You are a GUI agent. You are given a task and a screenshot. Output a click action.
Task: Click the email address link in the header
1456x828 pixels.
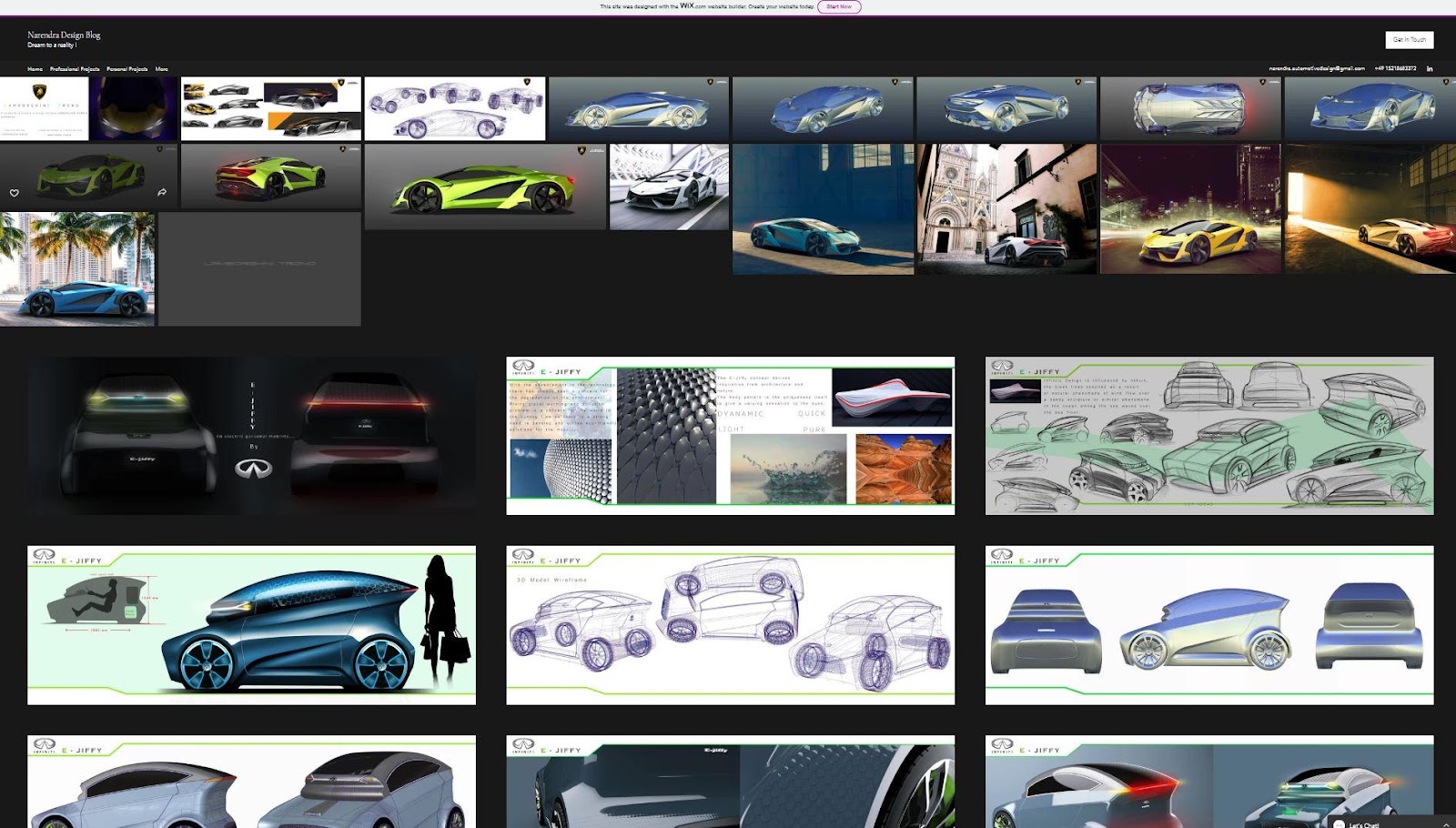tap(1317, 68)
